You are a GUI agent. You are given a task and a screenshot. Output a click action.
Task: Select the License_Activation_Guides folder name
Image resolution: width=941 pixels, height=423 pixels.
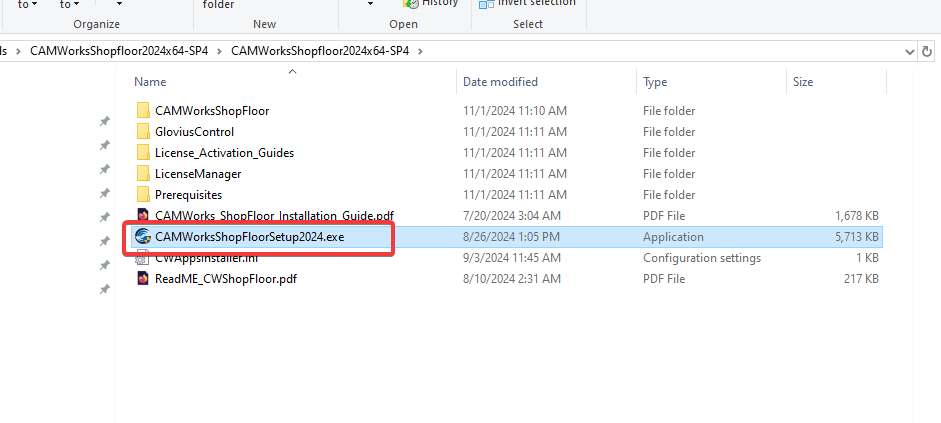pos(224,152)
